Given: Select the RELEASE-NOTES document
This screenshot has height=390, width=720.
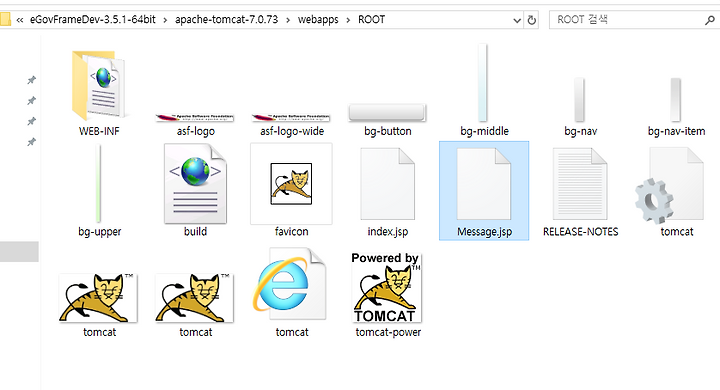Looking at the screenshot, I should (x=580, y=191).
